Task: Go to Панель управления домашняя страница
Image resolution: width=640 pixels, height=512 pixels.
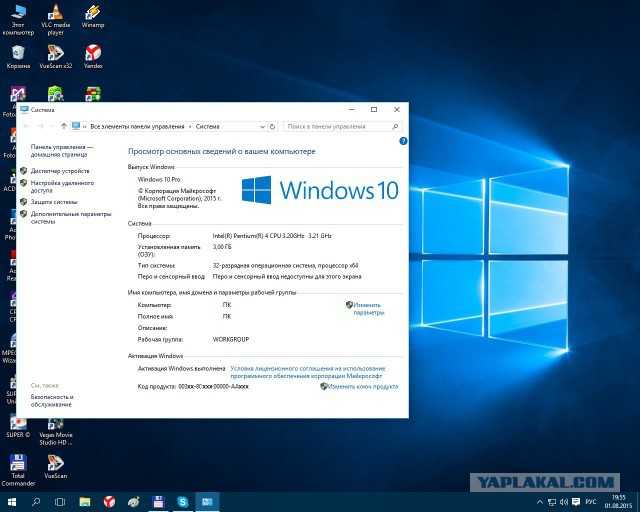Action: pyautogui.click(x=62, y=151)
